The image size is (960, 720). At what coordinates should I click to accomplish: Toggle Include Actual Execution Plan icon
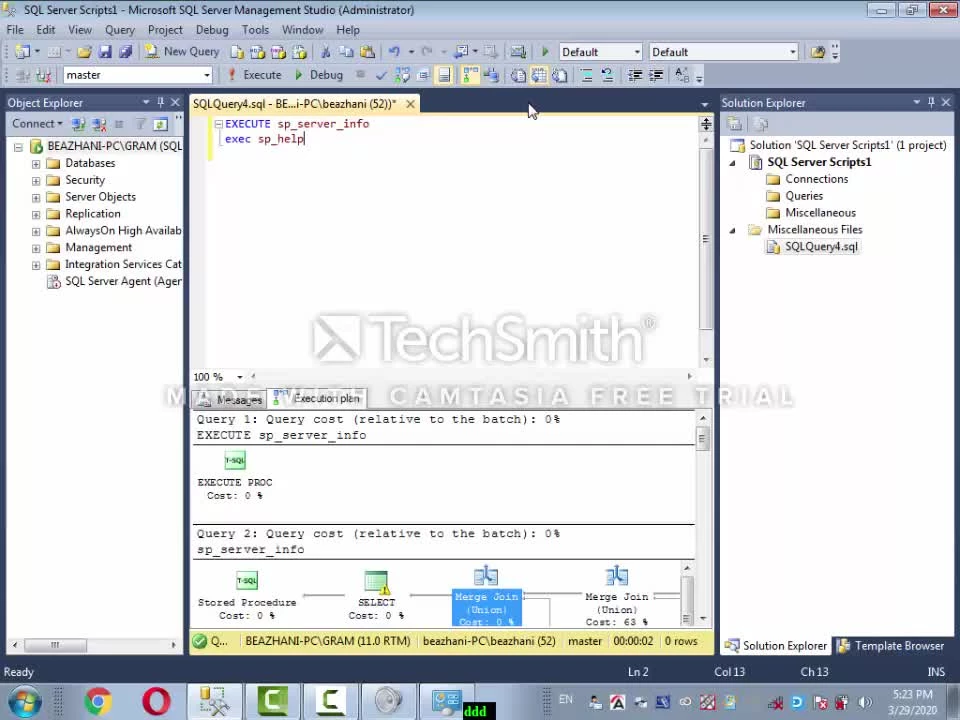click(x=470, y=75)
